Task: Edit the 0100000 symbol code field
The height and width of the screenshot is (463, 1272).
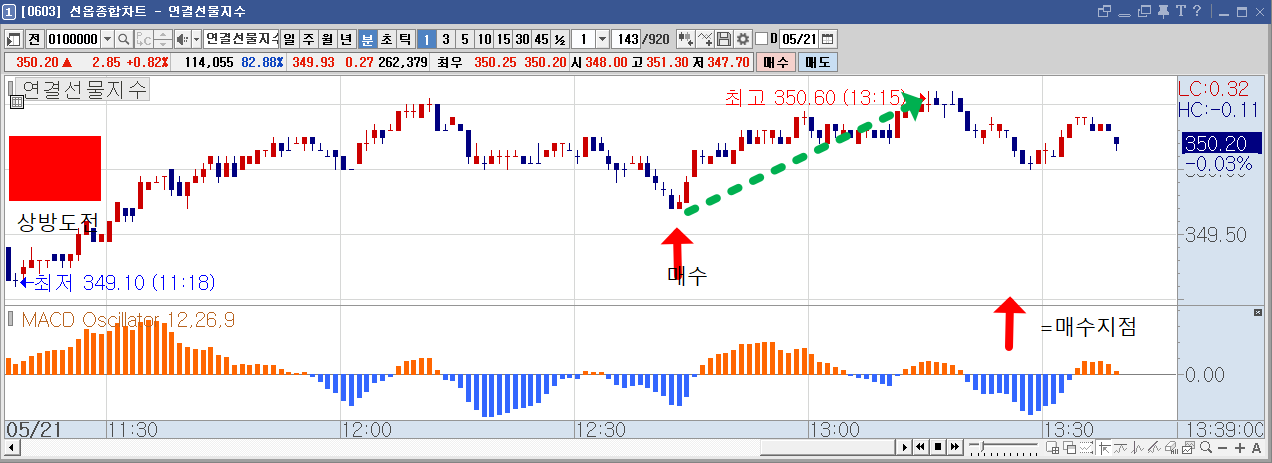Action: (73, 39)
